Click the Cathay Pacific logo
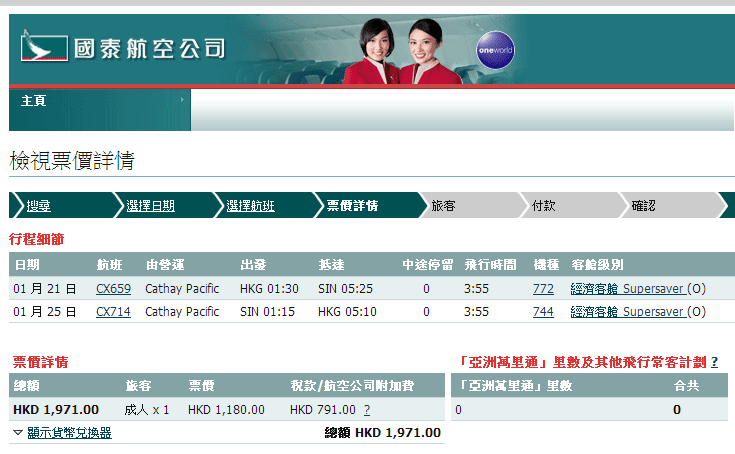Viewport: 735px width, 454px height. pos(122,48)
